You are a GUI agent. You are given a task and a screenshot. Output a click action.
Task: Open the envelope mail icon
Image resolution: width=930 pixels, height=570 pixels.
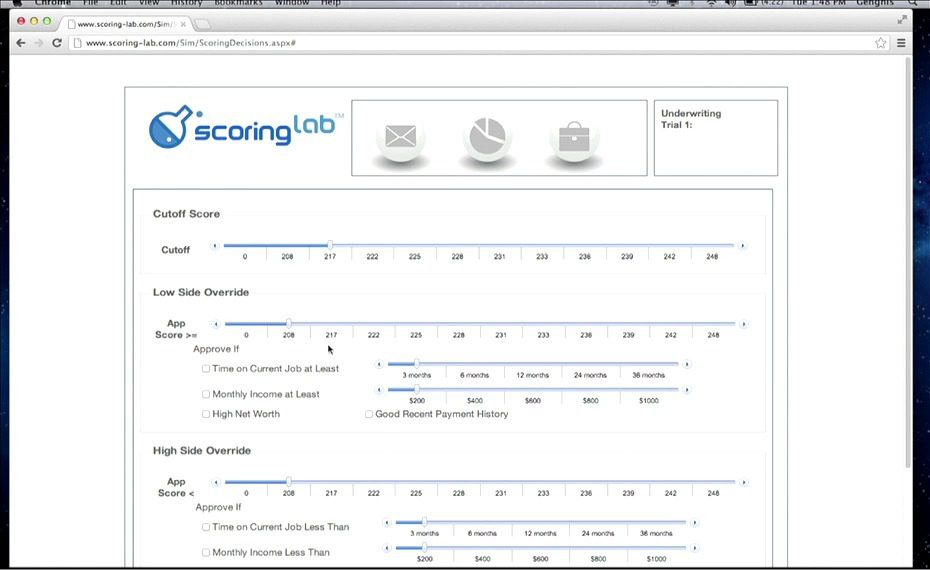[401, 137]
